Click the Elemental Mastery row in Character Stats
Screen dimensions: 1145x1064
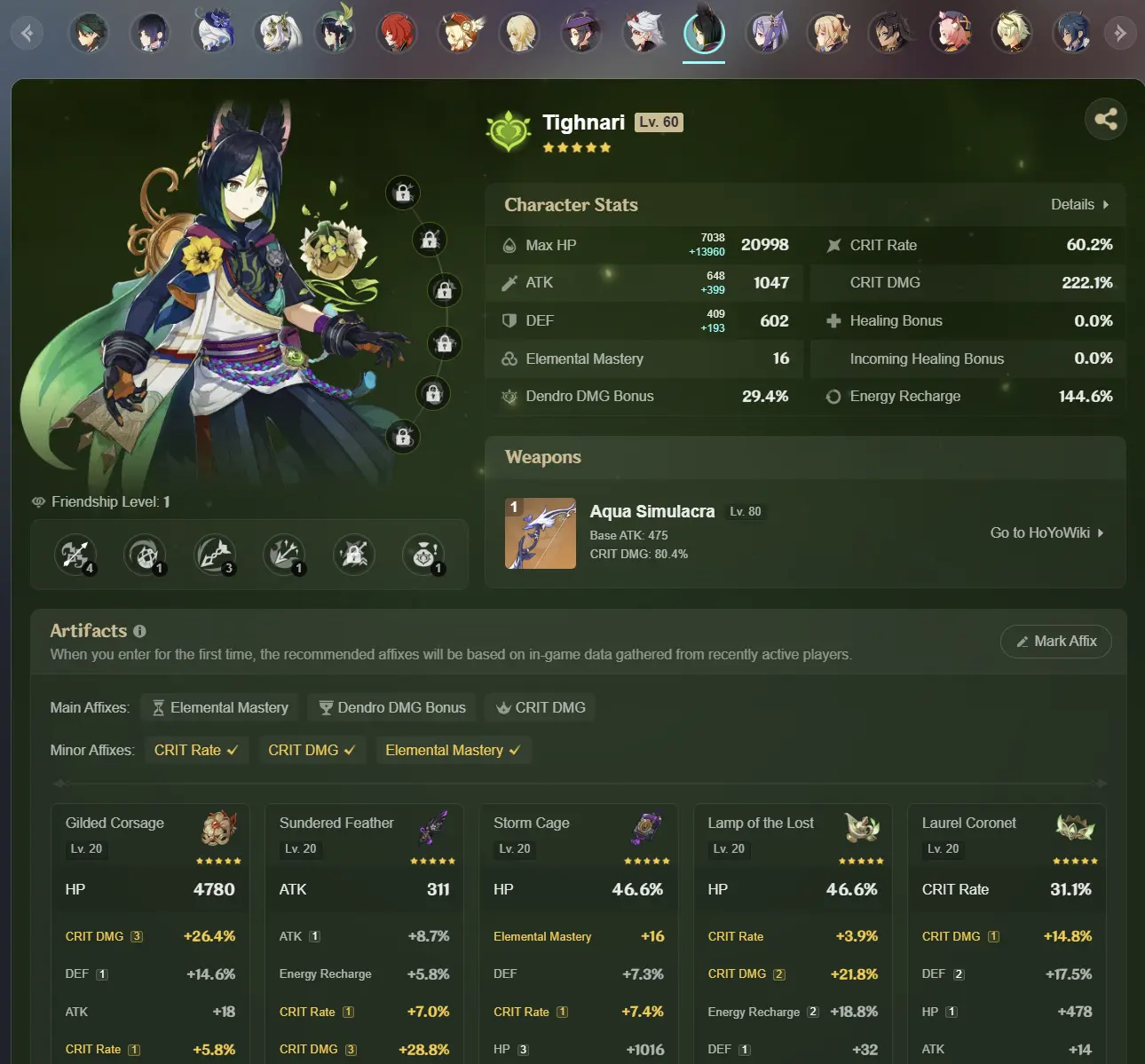644,359
